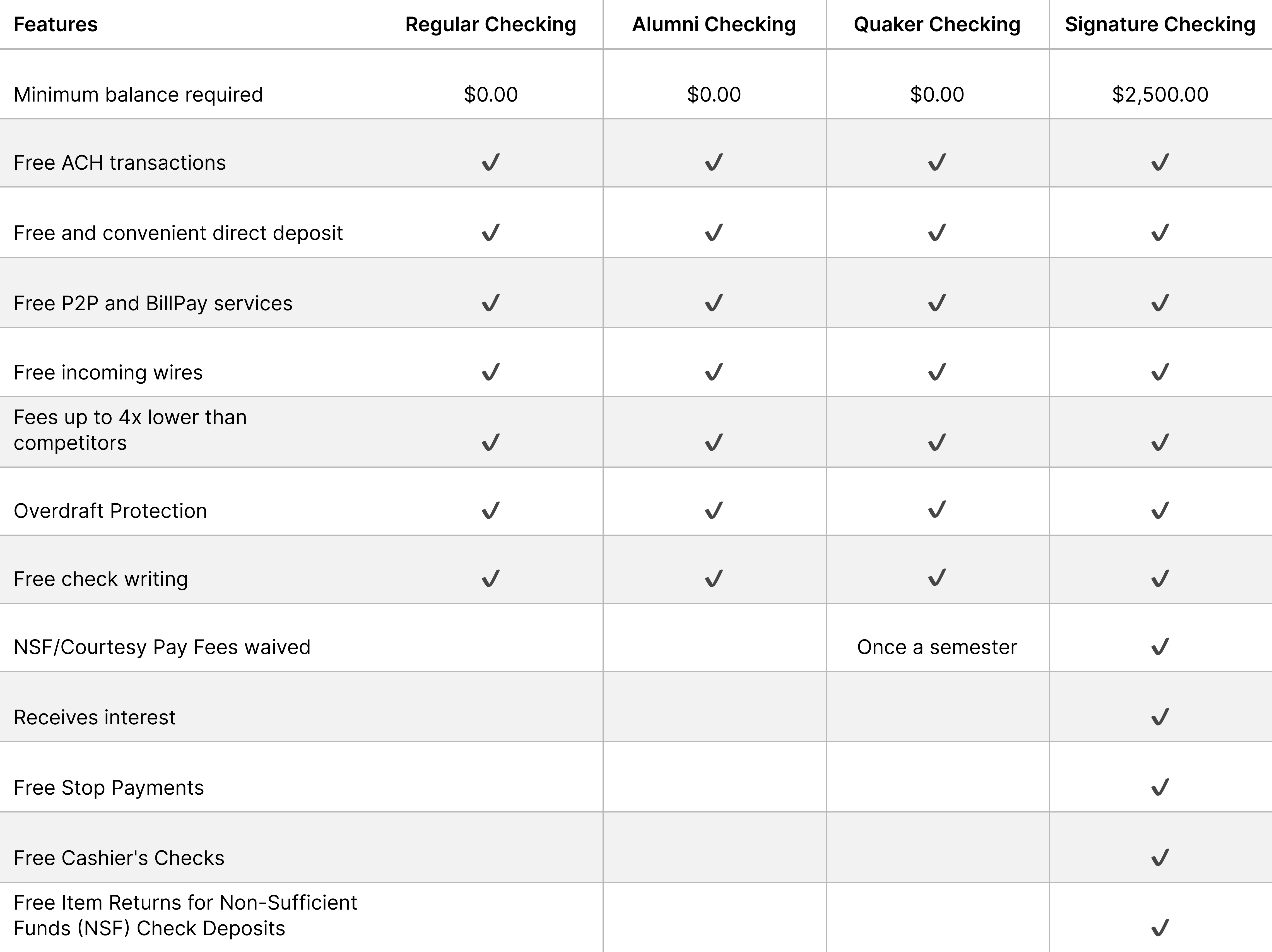Select the Signature Checking column header
This screenshot has height=952, width=1272.
coord(1160,25)
